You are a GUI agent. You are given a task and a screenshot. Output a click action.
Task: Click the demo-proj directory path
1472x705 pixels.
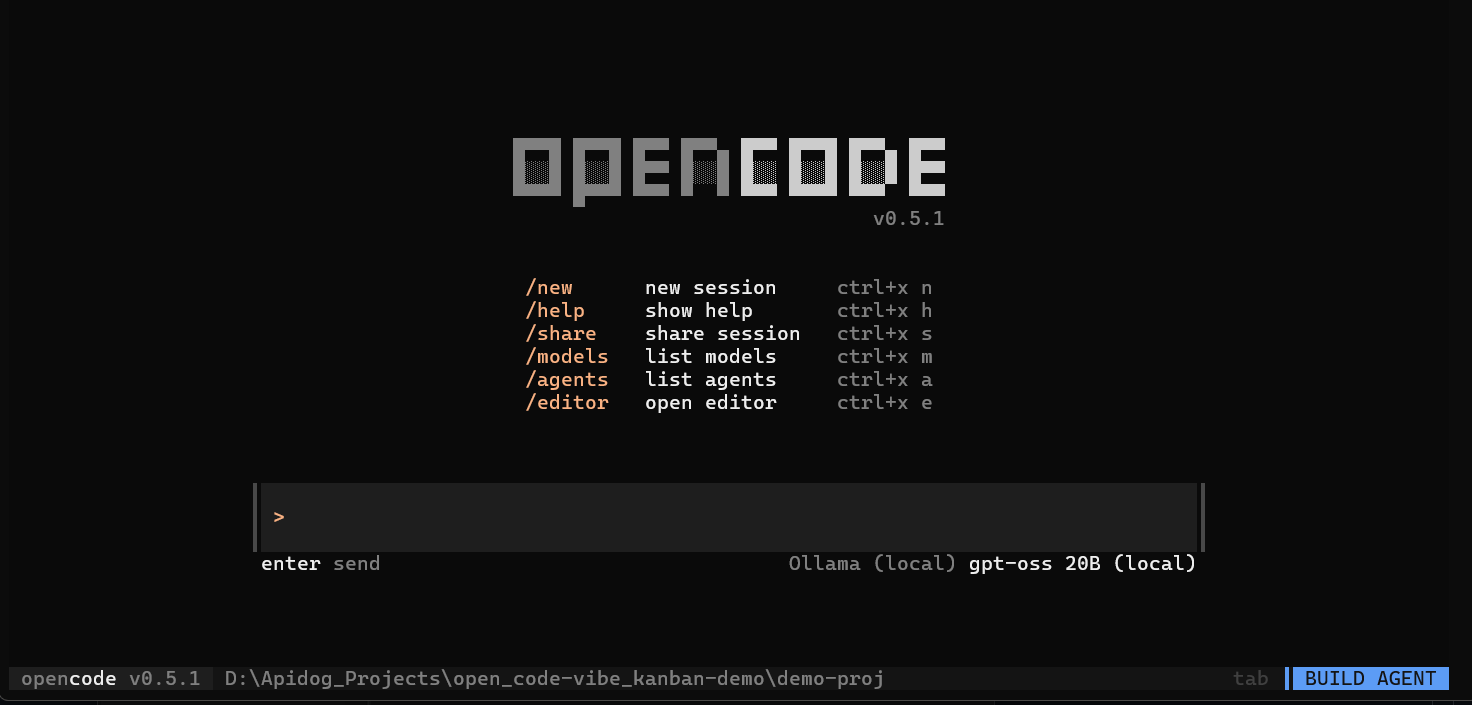pos(554,679)
